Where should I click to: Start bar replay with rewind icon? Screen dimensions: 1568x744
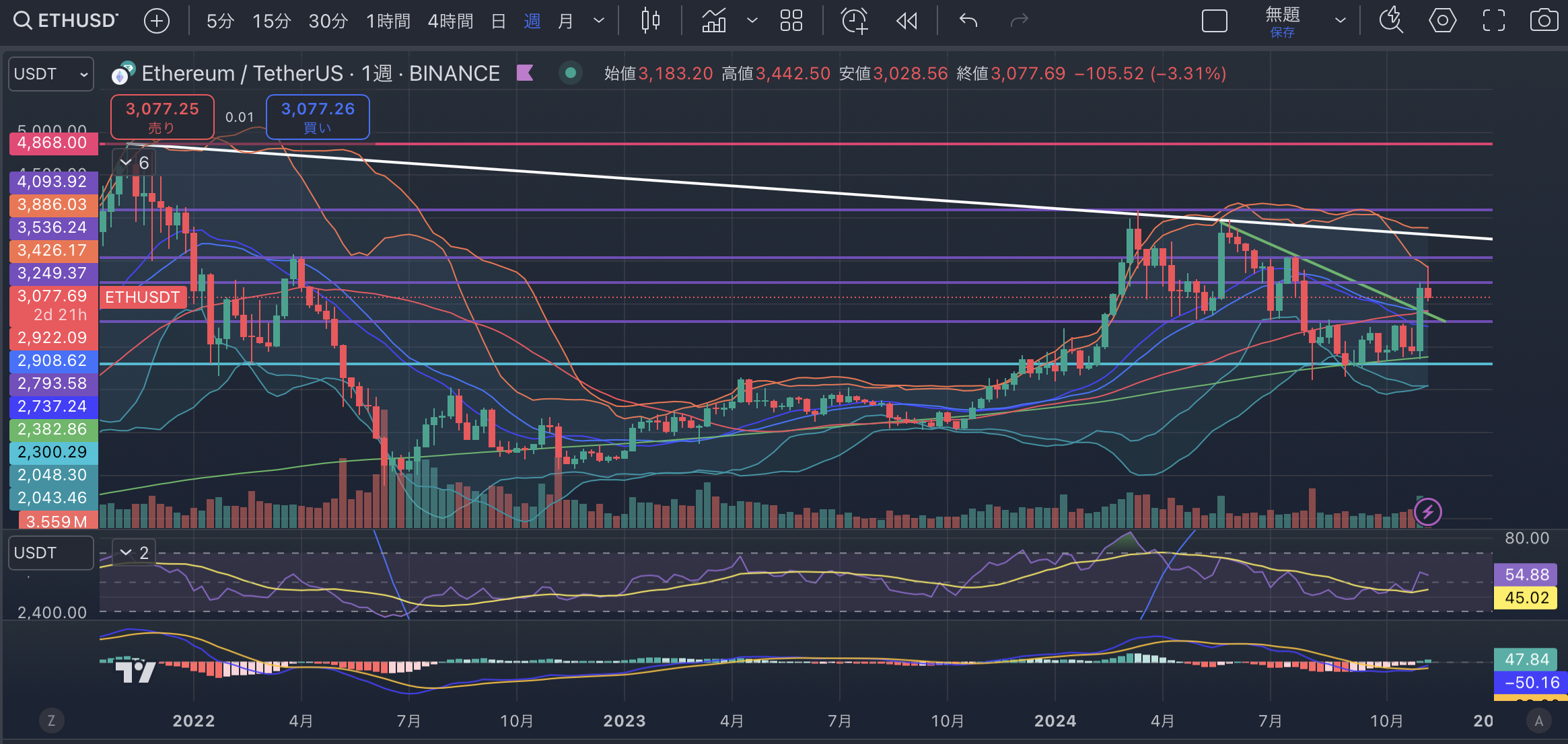906,21
